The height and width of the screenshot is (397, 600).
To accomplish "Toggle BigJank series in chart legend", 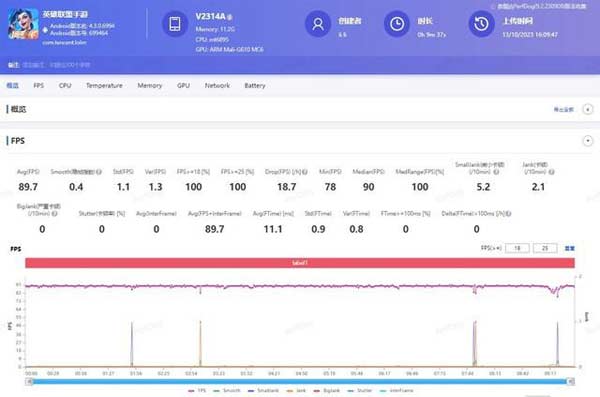I will coord(326,390).
